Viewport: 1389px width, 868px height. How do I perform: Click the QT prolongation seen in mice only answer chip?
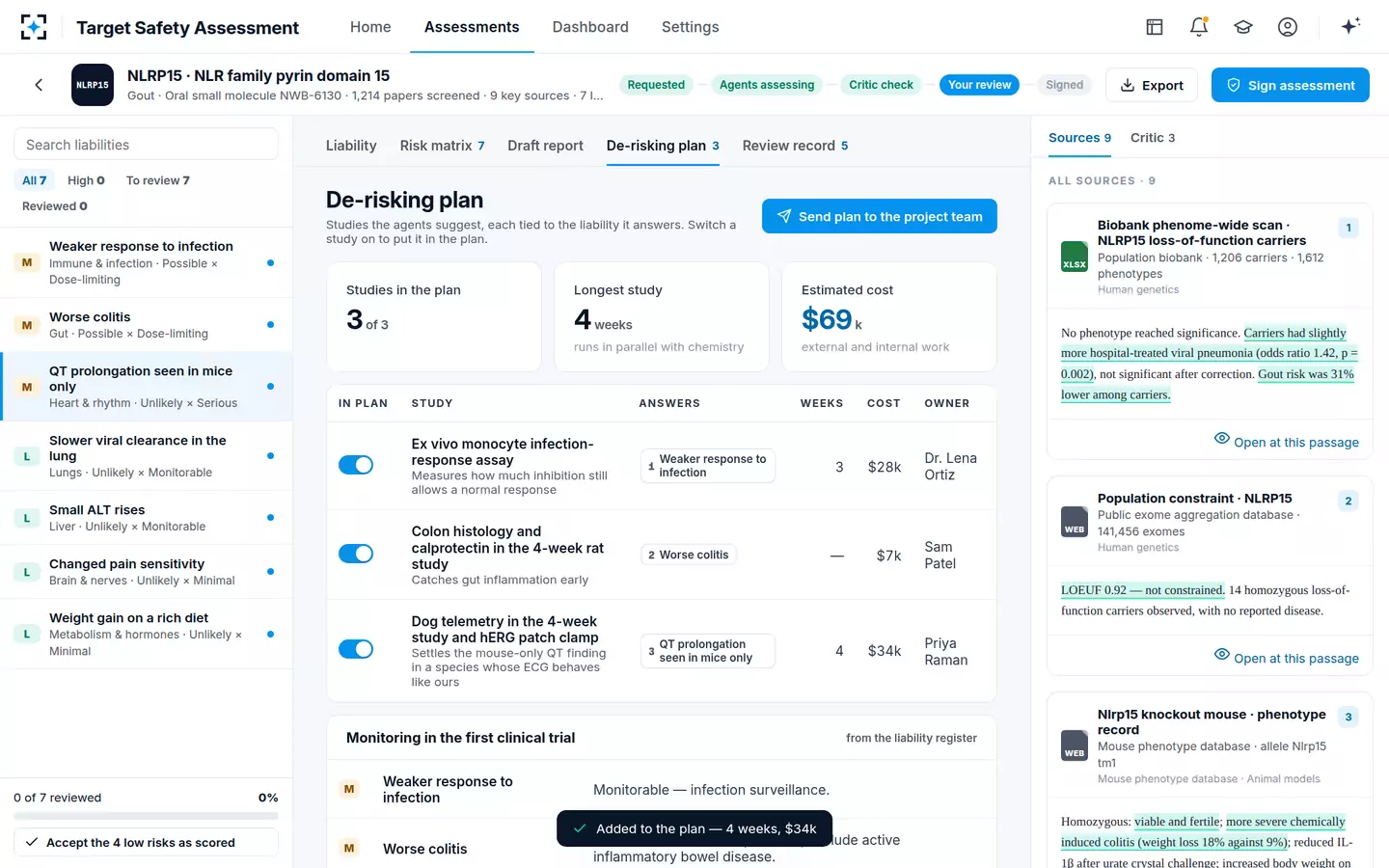point(707,651)
